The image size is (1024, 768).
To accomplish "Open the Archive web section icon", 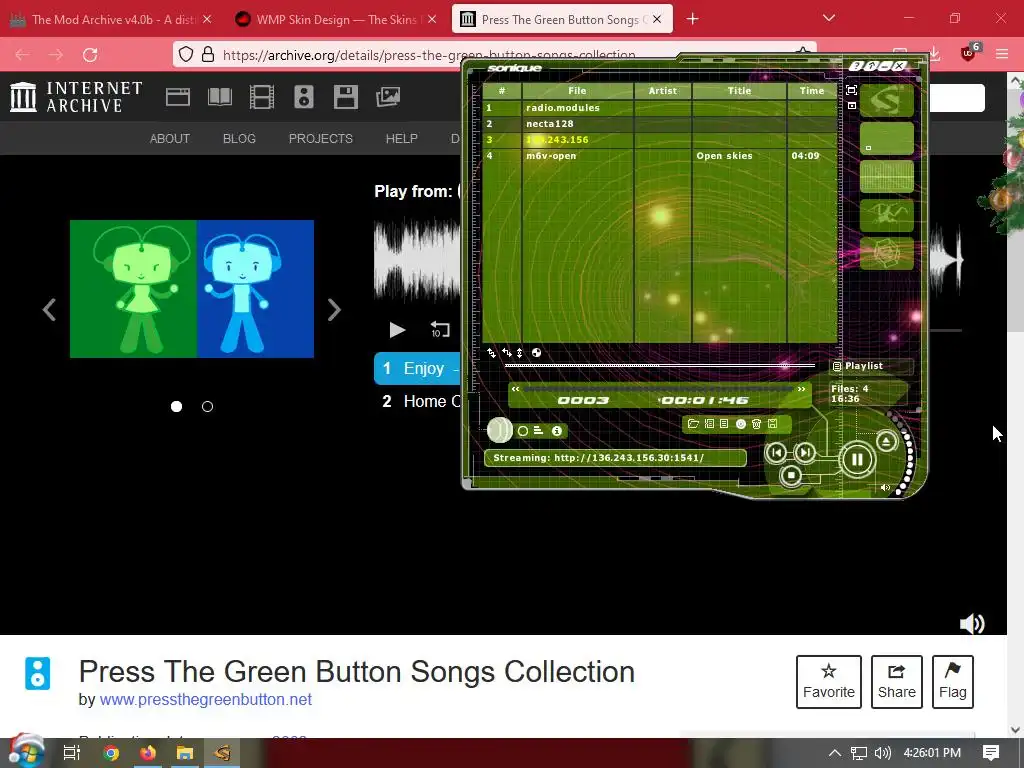I will coord(178,97).
